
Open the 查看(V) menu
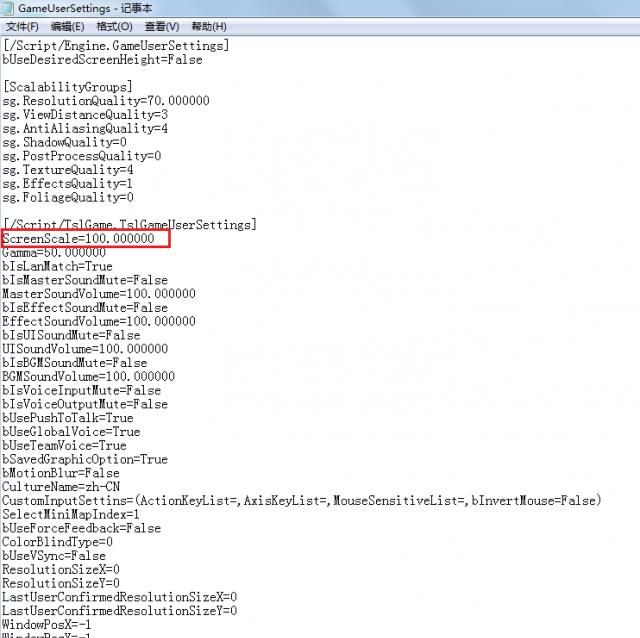[162, 27]
